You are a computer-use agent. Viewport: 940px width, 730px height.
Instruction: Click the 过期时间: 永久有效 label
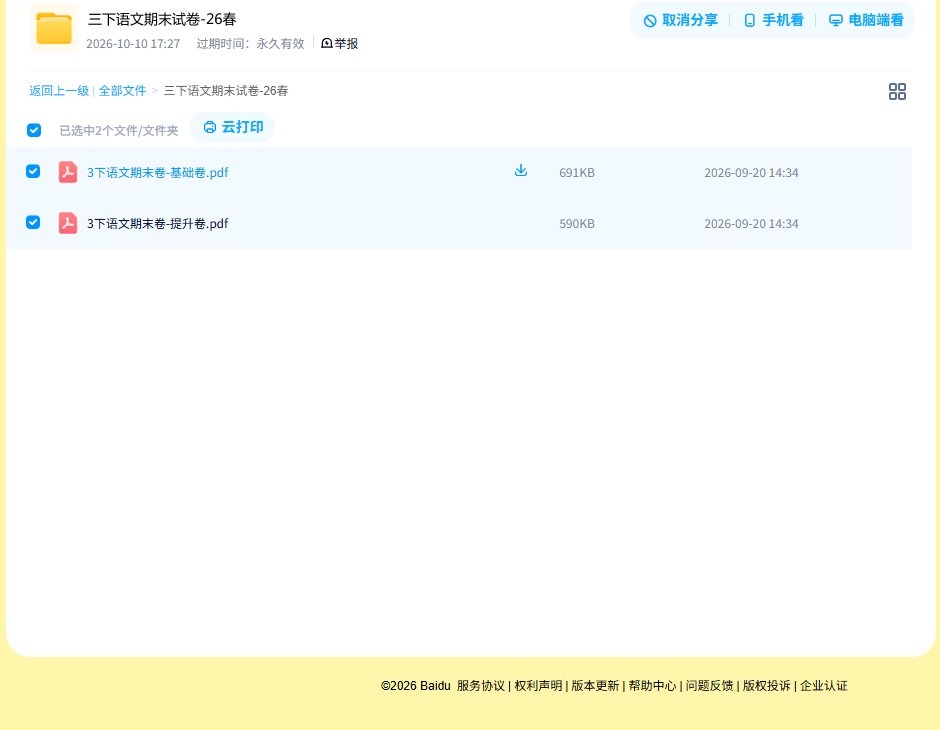(251, 44)
